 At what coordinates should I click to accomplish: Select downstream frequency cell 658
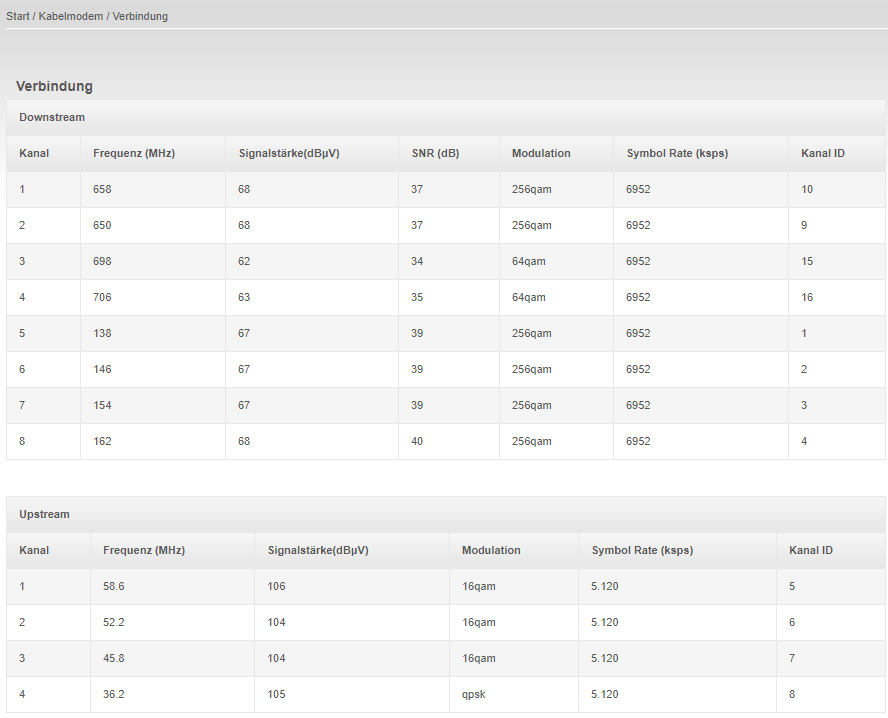[x=153, y=189]
